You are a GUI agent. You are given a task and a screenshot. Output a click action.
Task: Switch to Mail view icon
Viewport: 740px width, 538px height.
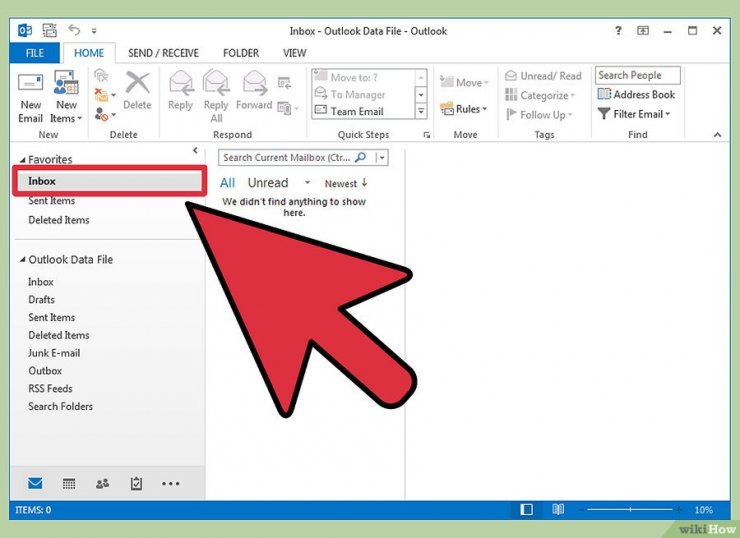[x=35, y=484]
